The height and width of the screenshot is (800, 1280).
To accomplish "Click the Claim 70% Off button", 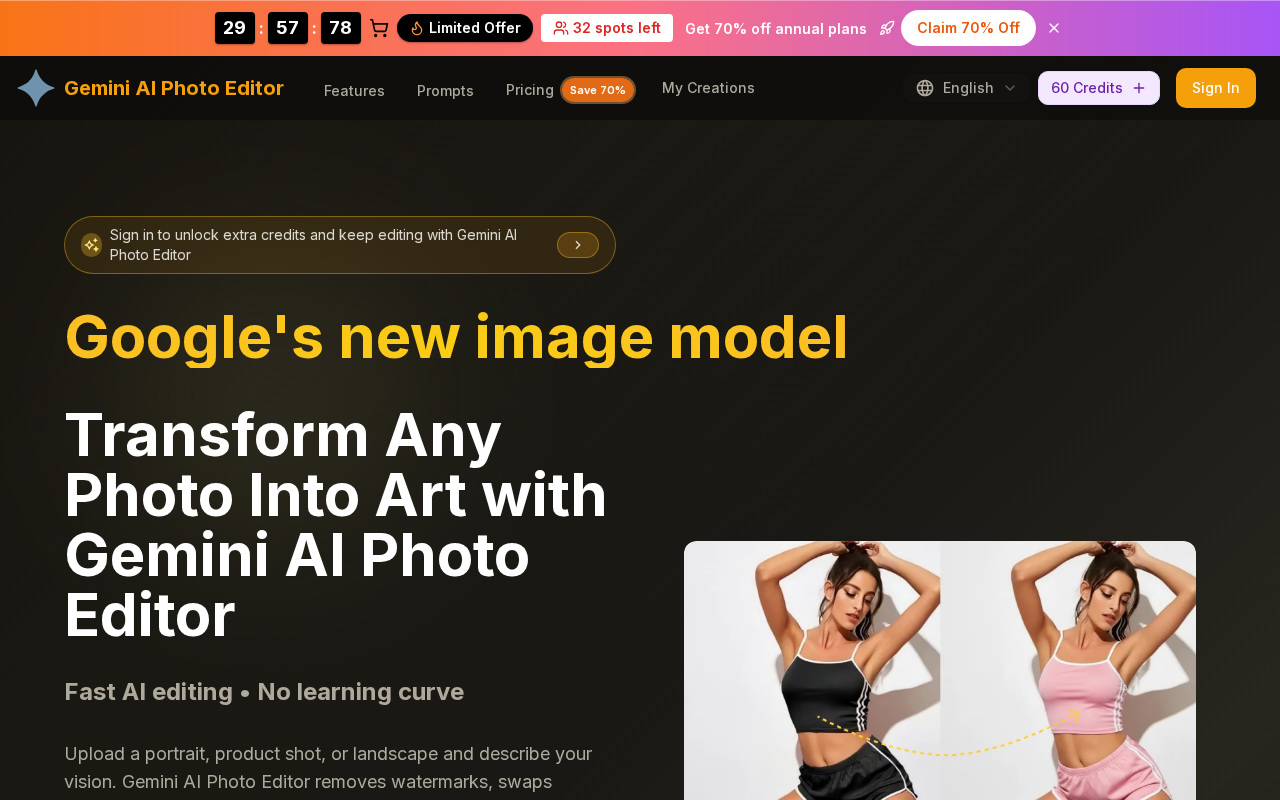I will pyautogui.click(x=968, y=28).
